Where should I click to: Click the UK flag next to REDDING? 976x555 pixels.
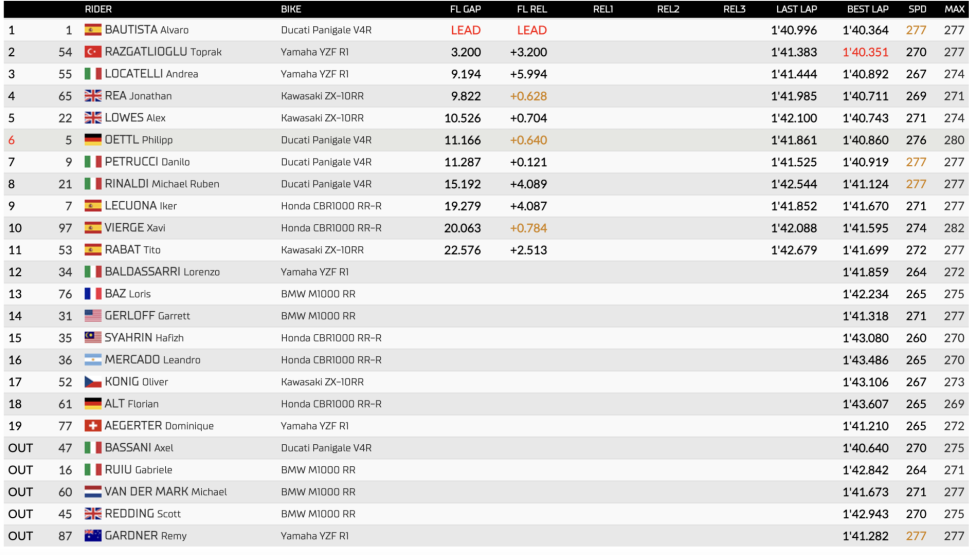pos(93,513)
